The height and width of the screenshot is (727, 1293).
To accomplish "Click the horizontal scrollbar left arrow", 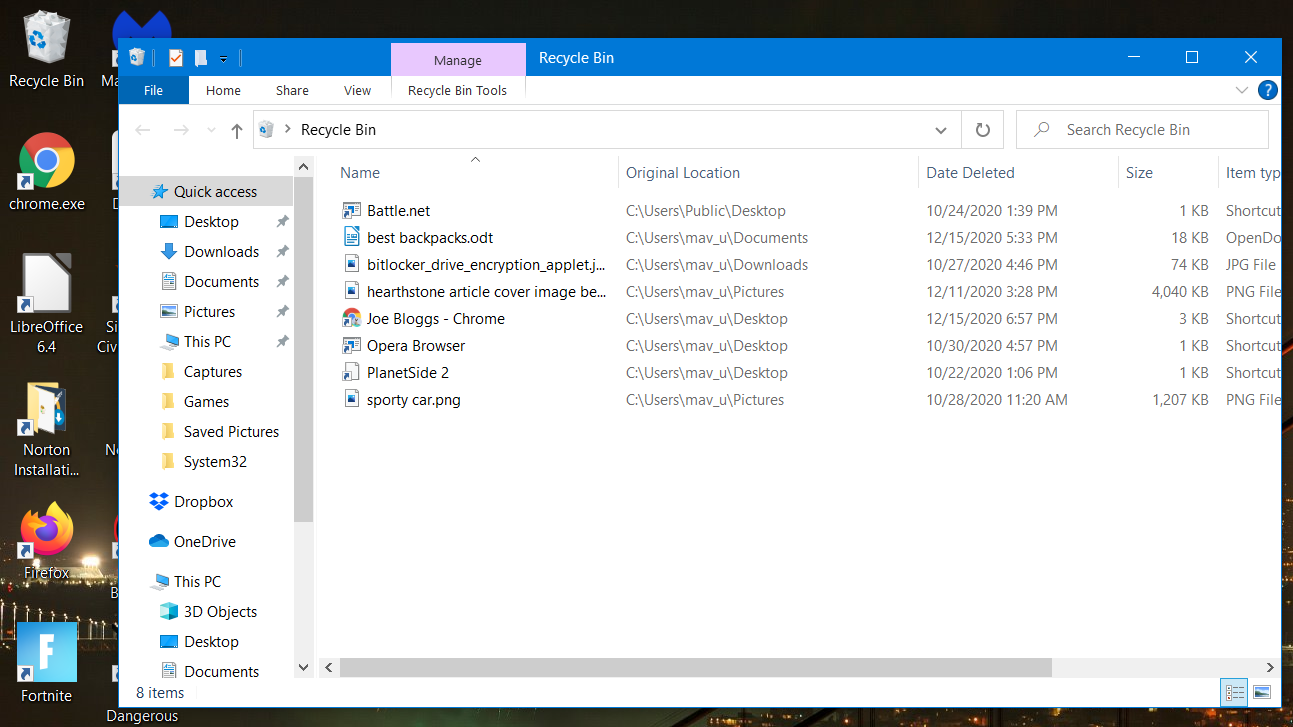I will click(328, 667).
